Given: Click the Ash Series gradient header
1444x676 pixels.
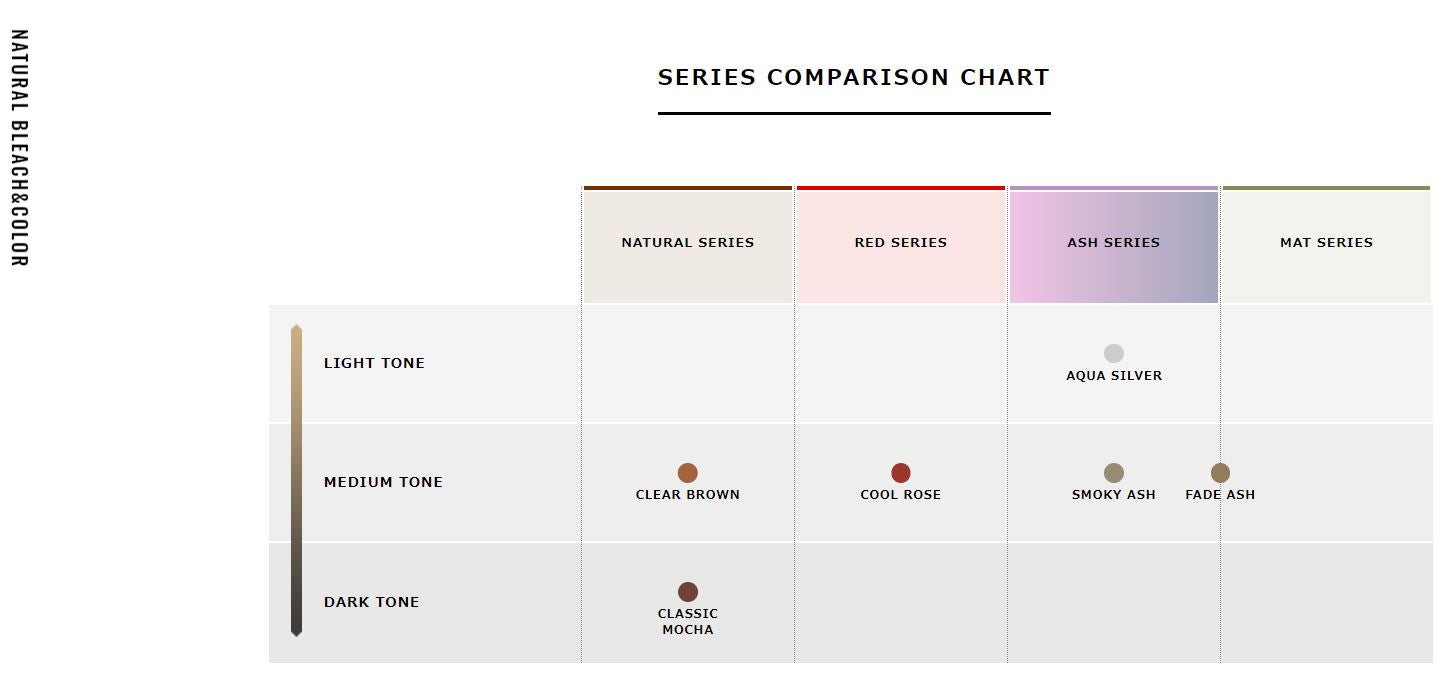Looking at the screenshot, I should (1114, 243).
